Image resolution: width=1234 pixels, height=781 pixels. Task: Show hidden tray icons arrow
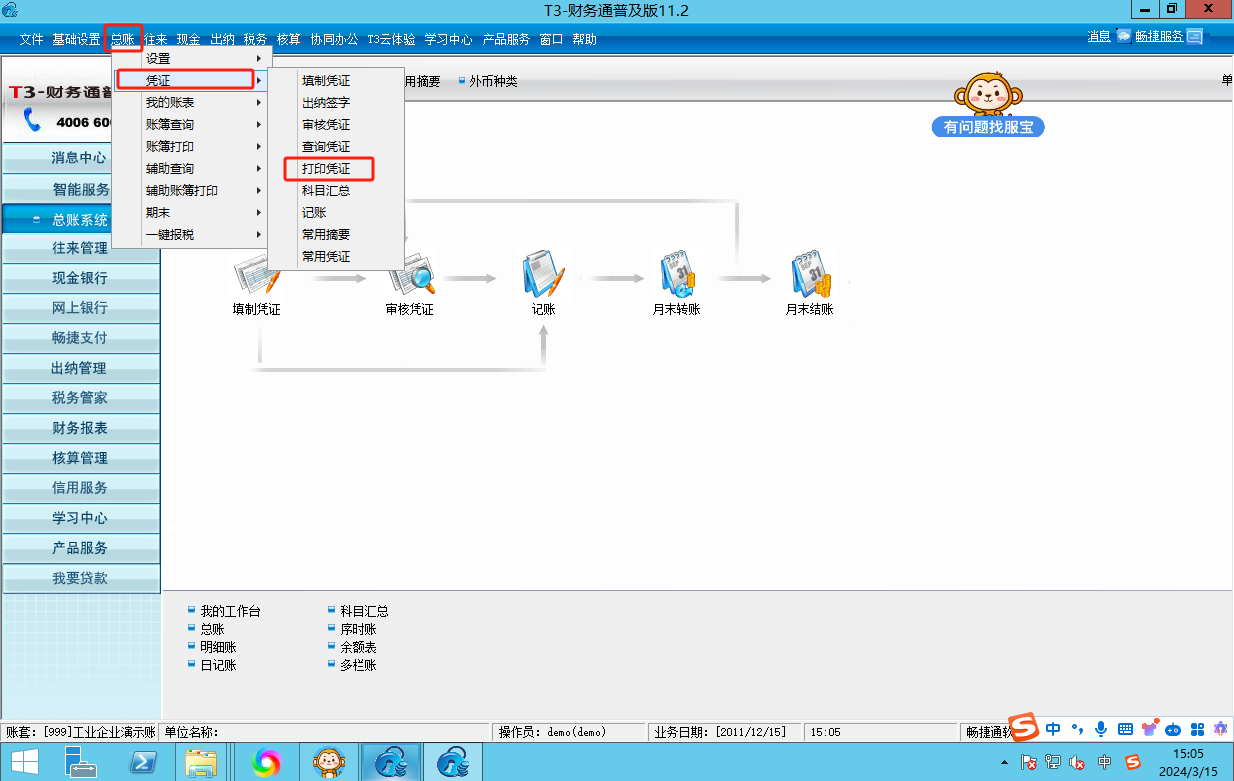(x=1003, y=762)
